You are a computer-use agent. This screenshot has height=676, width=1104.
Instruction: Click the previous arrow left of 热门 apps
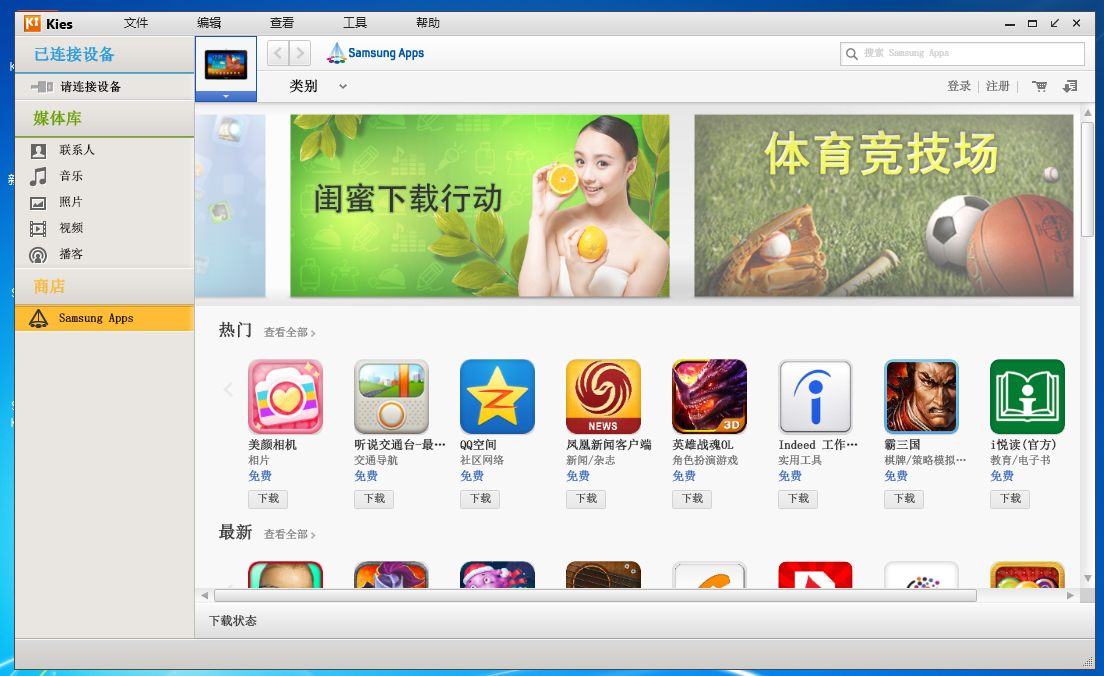(228, 389)
